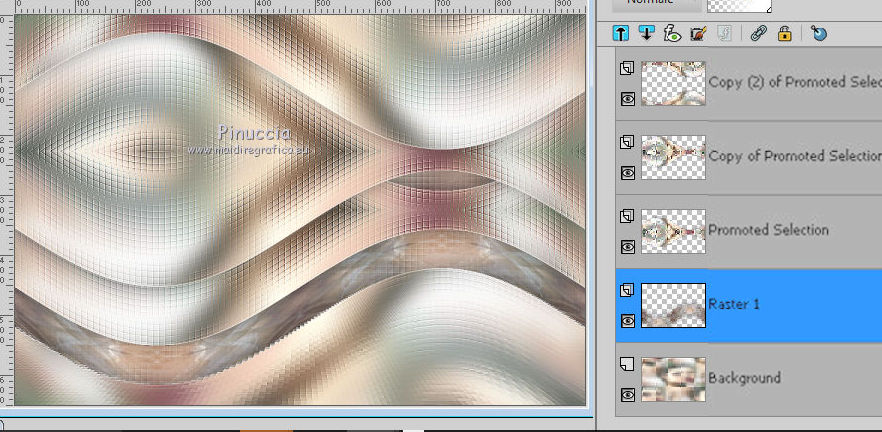Toggle the Background layer eye icon

click(628, 395)
